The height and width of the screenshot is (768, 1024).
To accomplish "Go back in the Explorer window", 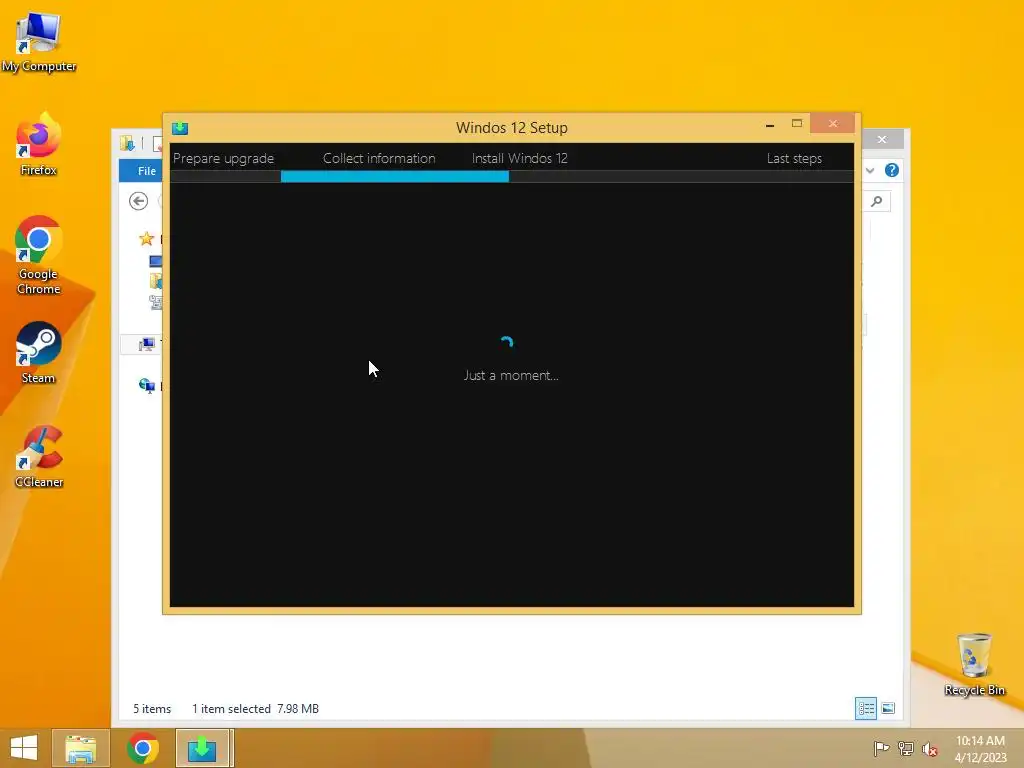I will pos(138,201).
